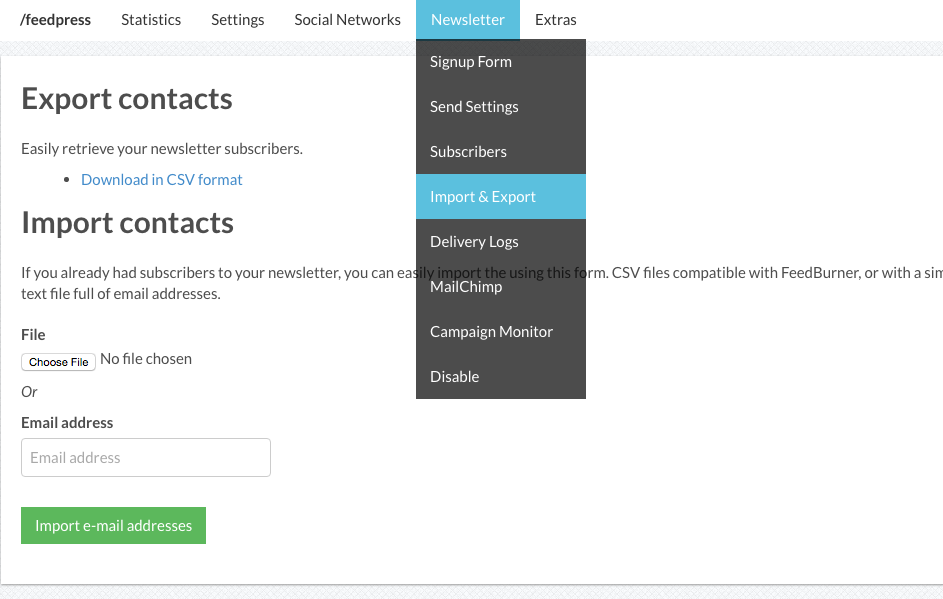Click the bold Email address field label
This screenshot has width=943, height=599.
pos(67,423)
